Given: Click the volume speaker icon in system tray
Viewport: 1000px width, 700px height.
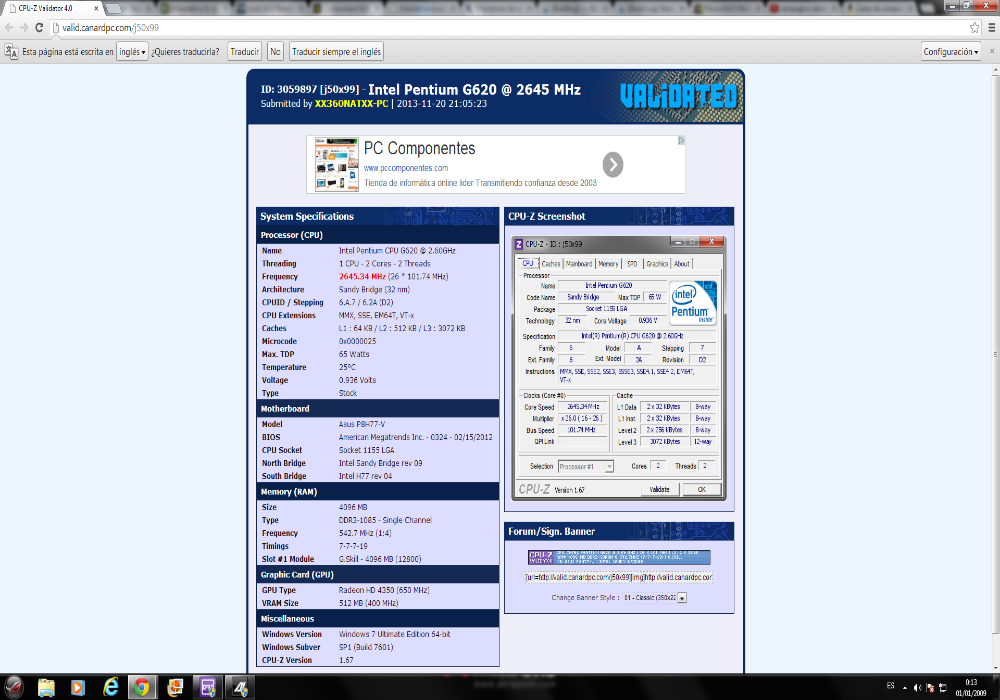Looking at the screenshot, I should tap(917, 687).
